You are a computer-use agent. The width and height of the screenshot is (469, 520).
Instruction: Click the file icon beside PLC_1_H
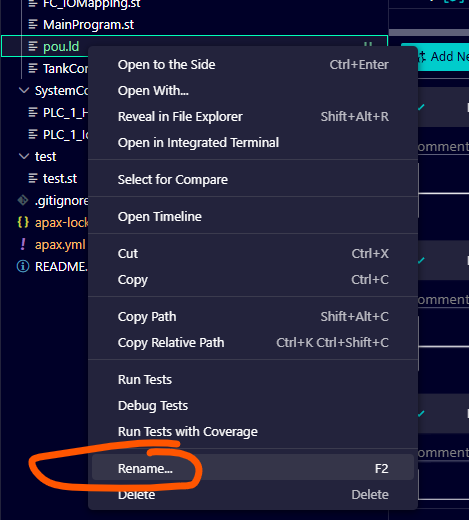[33, 112]
